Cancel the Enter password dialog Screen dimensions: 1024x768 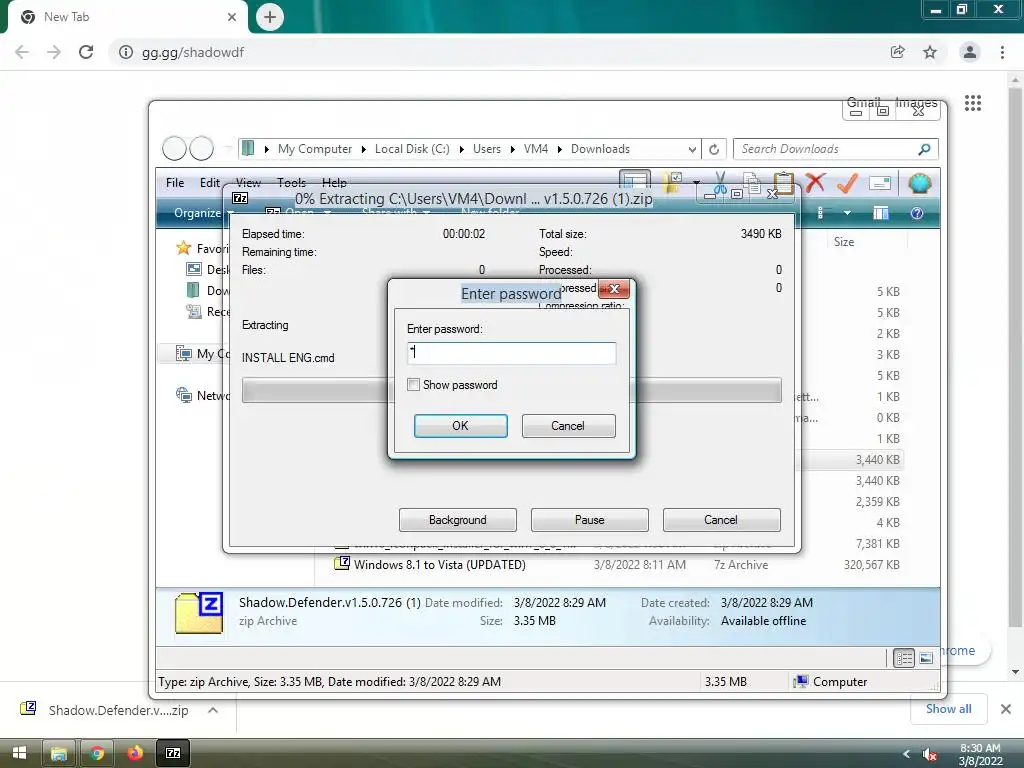568,426
